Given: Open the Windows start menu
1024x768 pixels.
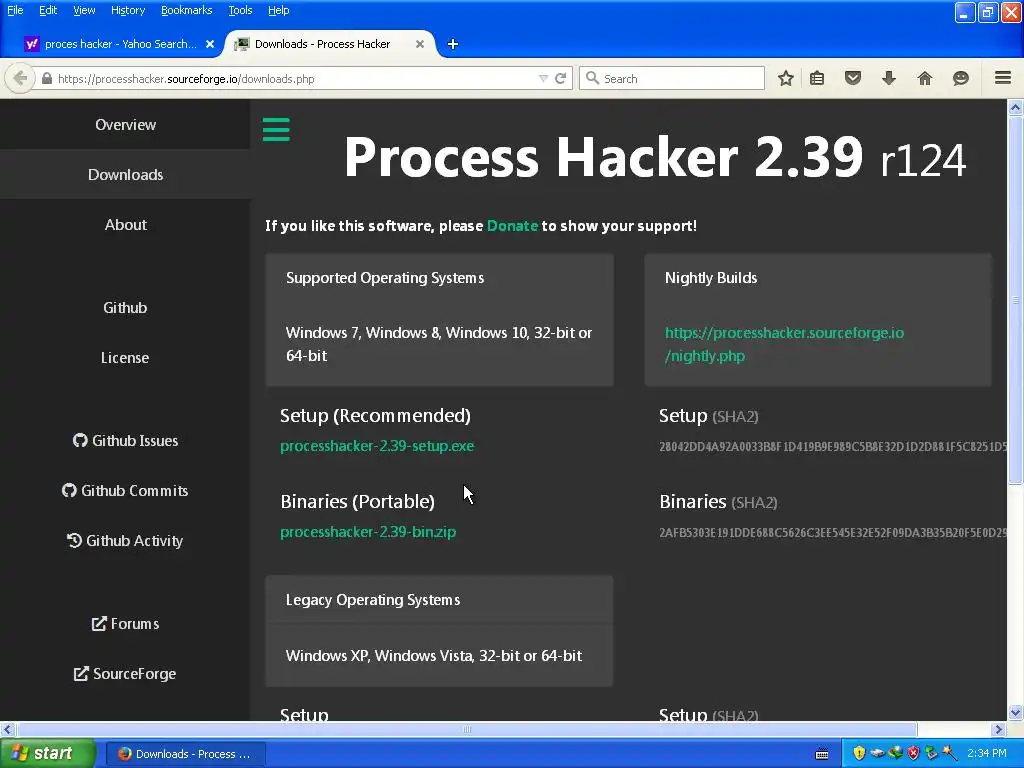Looking at the screenshot, I should 48,754.
